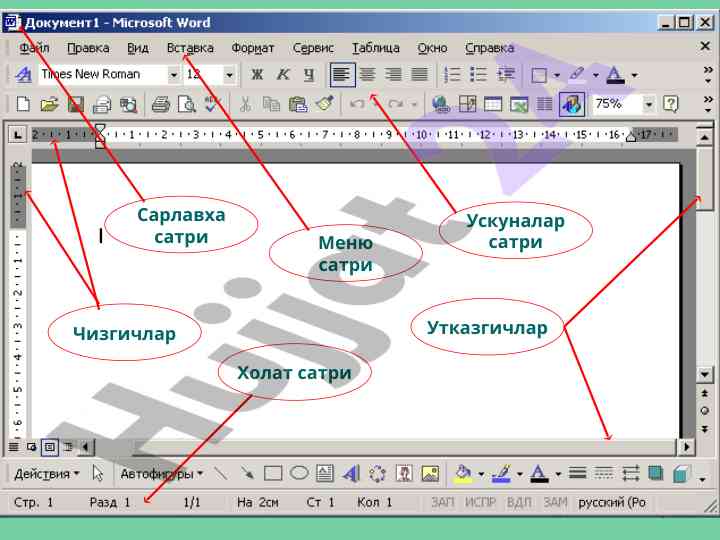
Task: Open the Вставка menu
Action: [190, 48]
